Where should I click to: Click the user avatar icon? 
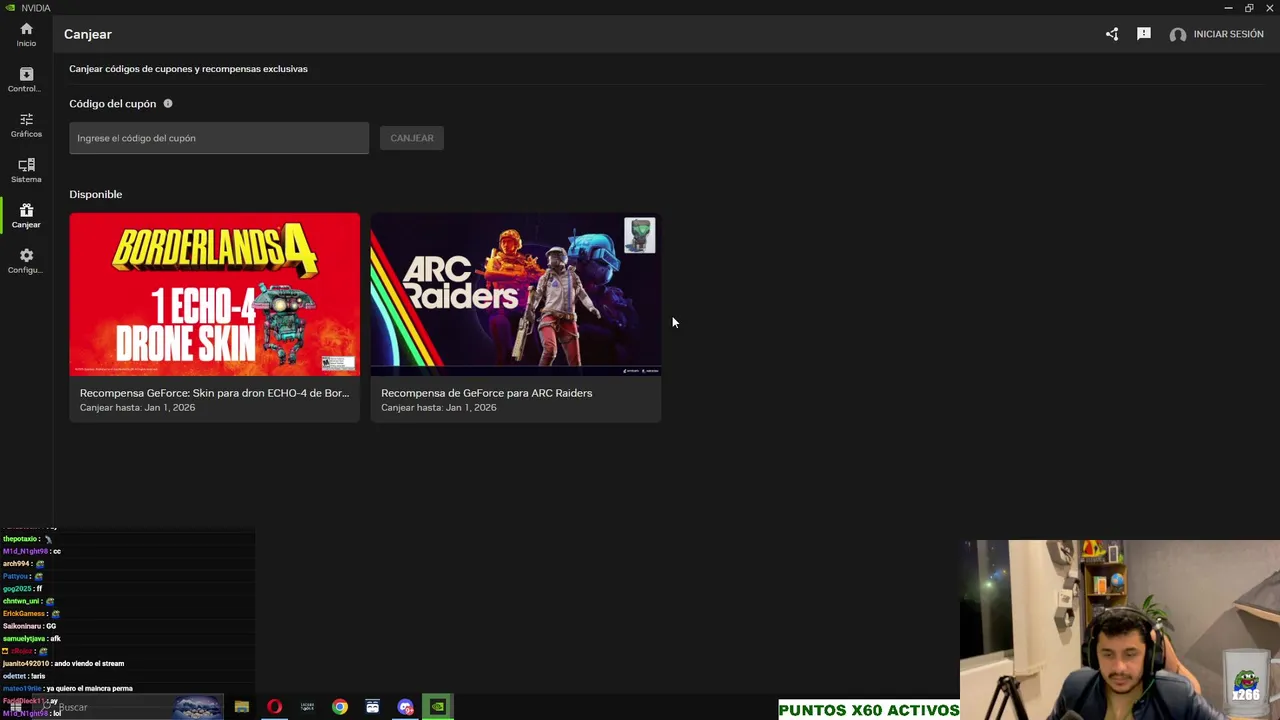click(1178, 35)
